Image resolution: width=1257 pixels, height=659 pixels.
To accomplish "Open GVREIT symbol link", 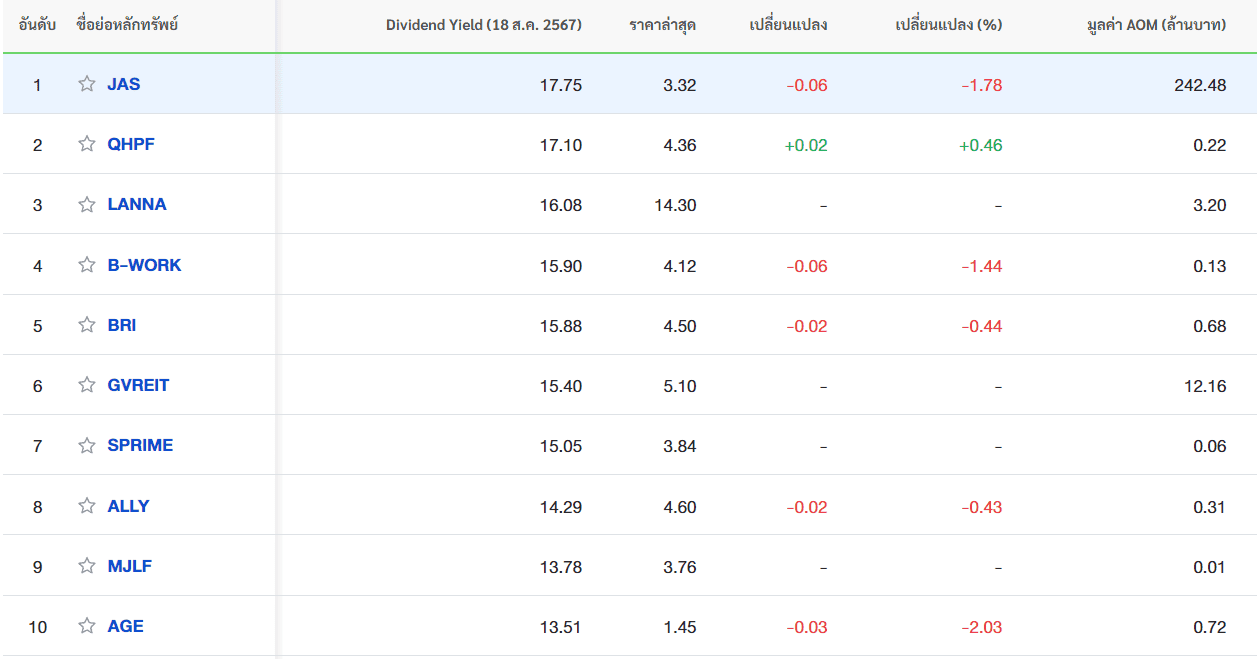I will pyautogui.click(x=138, y=385).
